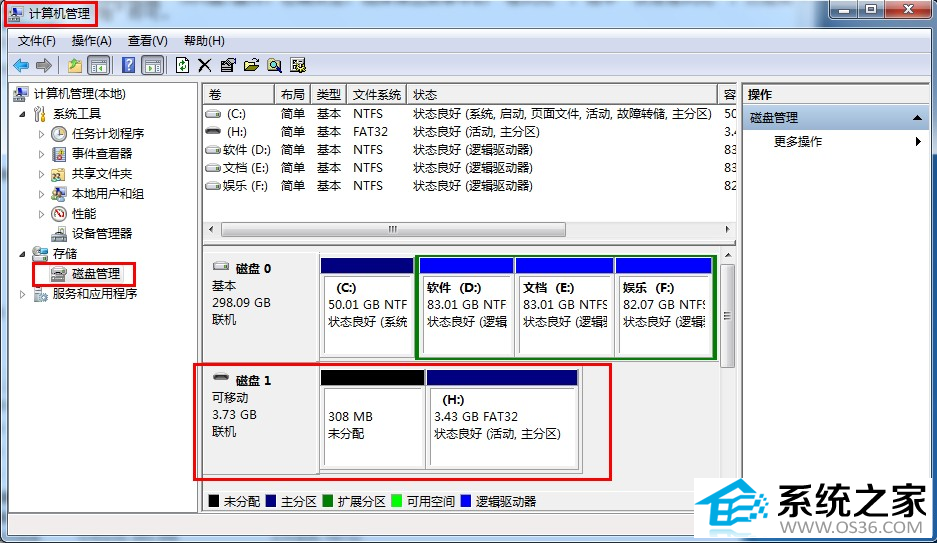Toggle the console tree show/hide icon
937x543 pixels.
coord(99,65)
